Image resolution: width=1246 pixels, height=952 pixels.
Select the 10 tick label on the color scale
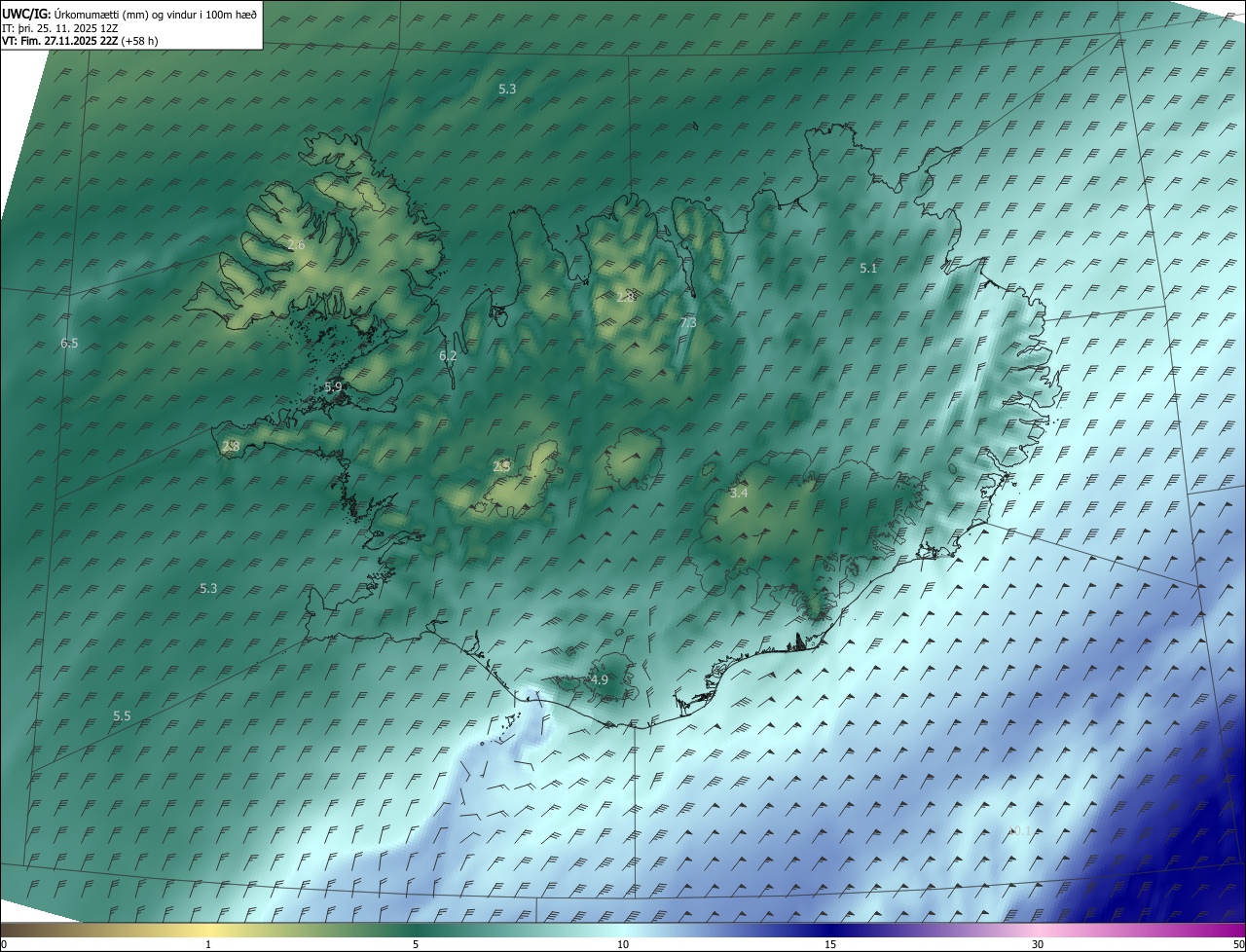(623, 945)
